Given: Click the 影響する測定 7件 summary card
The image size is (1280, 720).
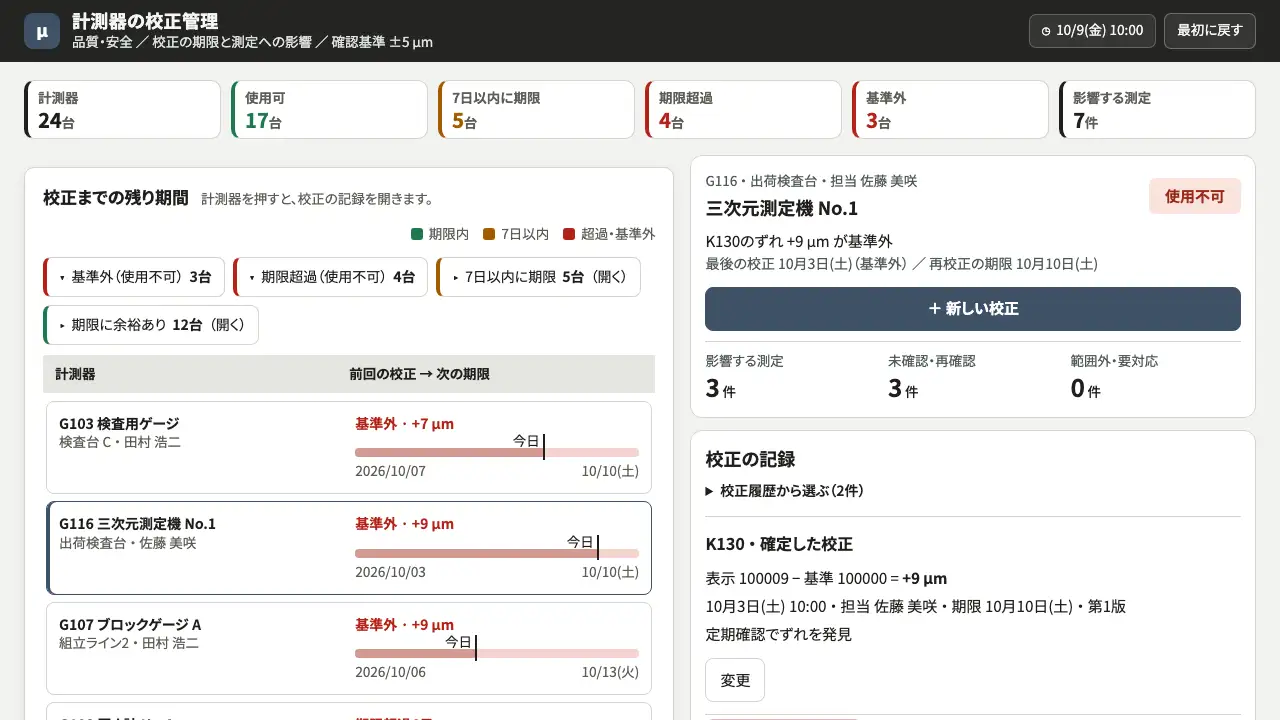Looking at the screenshot, I should pos(1157,109).
